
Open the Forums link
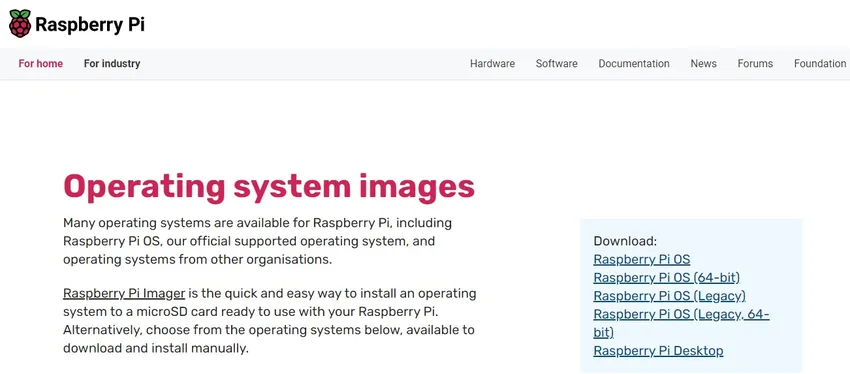click(x=755, y=63)
